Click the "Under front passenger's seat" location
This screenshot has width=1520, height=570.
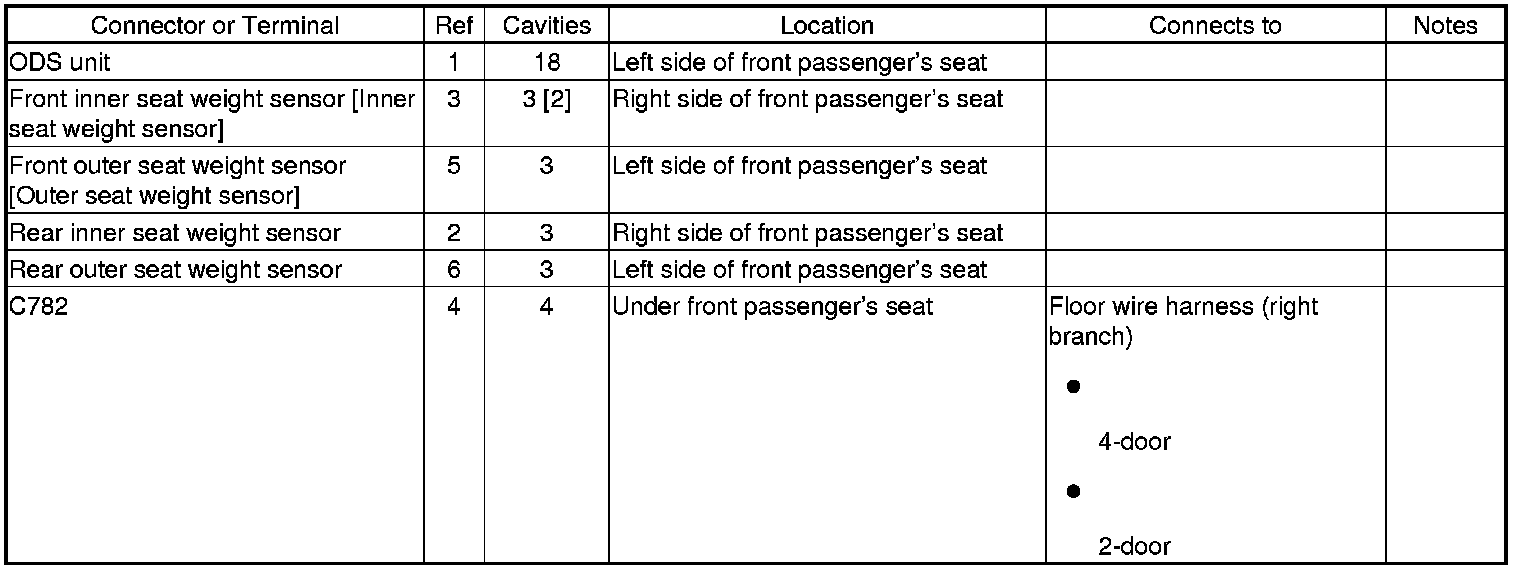tap(772, 306)
